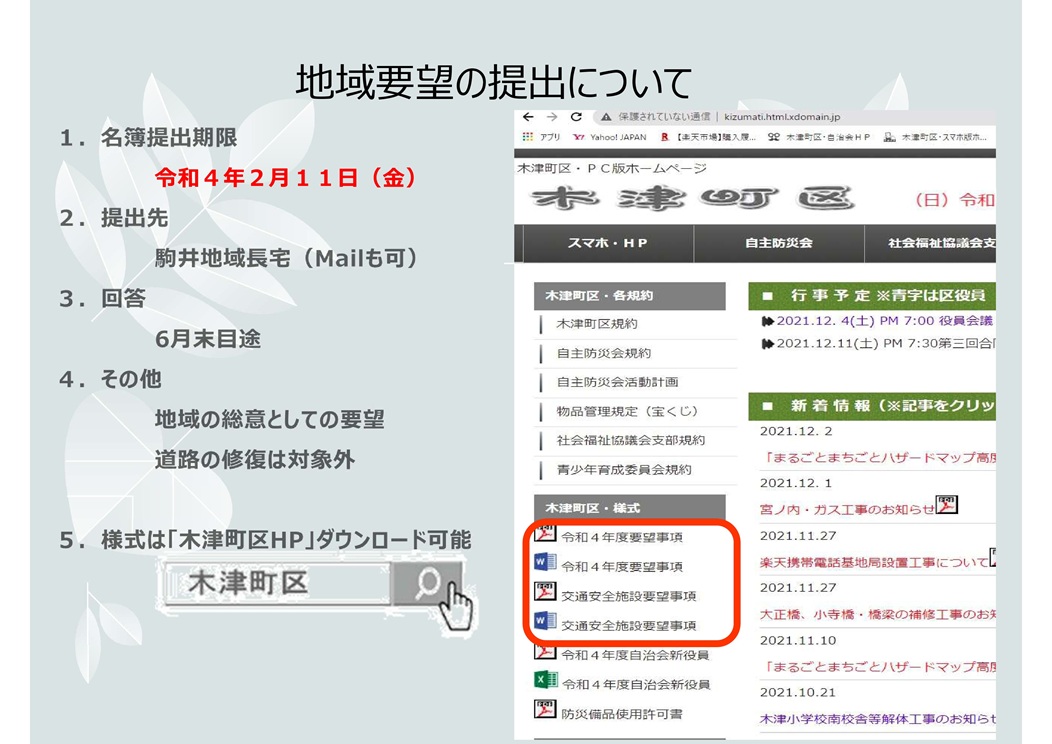The height and width of the screenshot is (744, 1052).
Task: Download the Word icon for 交通安全施設要望事項
Action: tap(545, 622)
